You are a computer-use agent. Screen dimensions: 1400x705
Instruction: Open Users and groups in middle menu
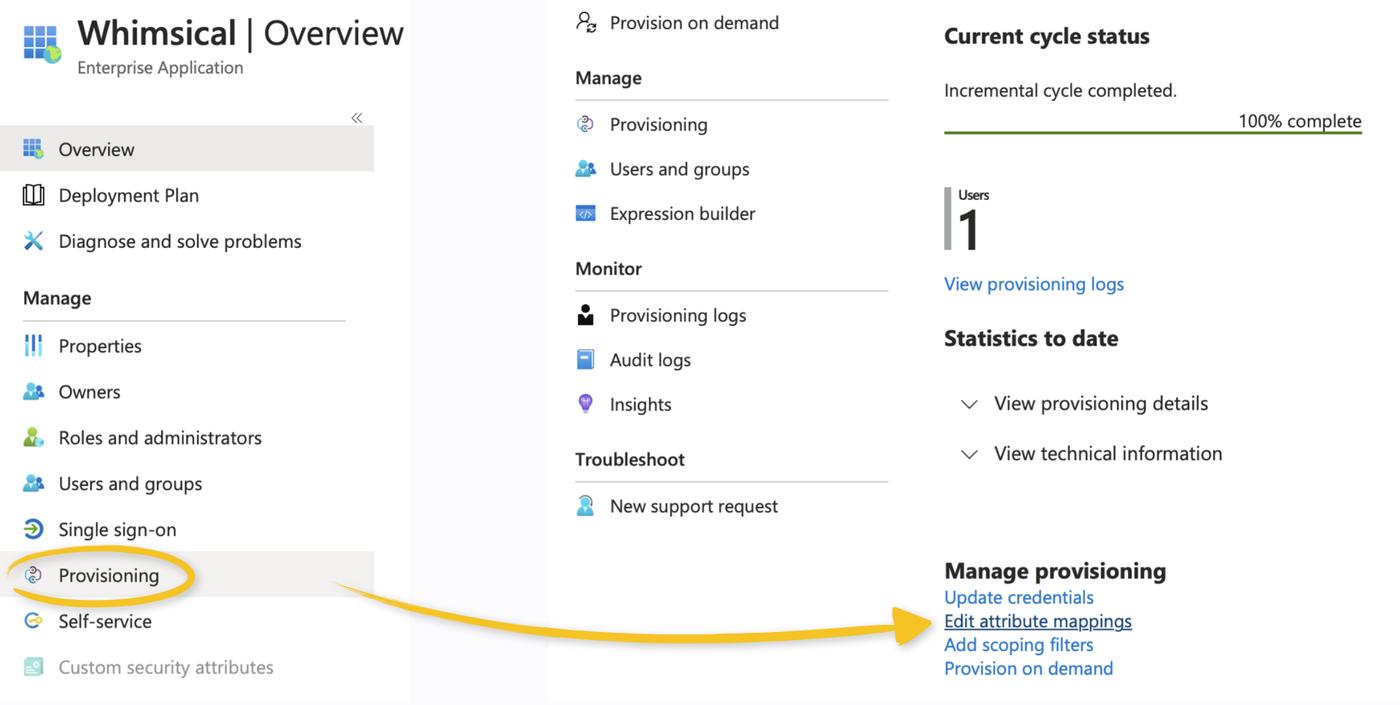(x=679, y=169)
